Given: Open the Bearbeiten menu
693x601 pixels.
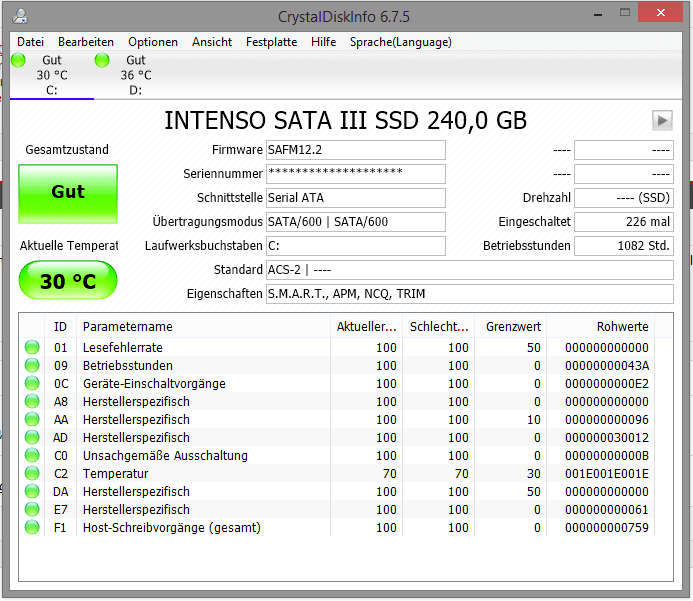Looking at the screenshot, I should pyautogui.click(x=86, y=42).
